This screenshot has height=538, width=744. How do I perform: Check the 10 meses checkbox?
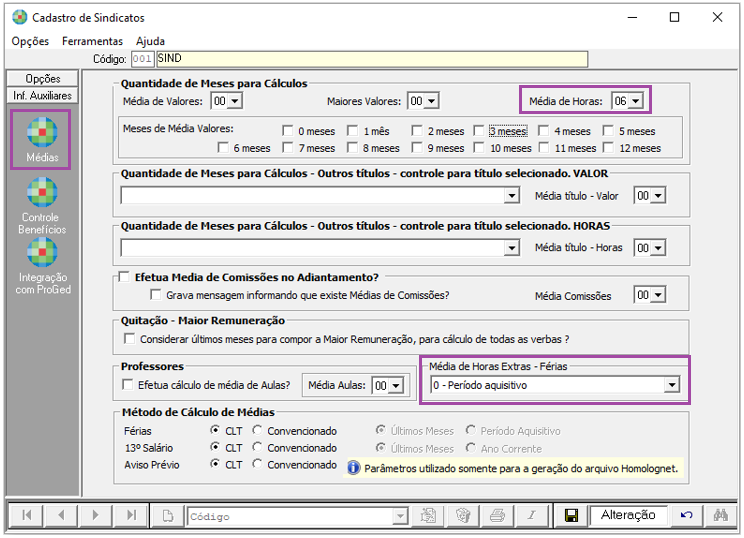point(479,148)
